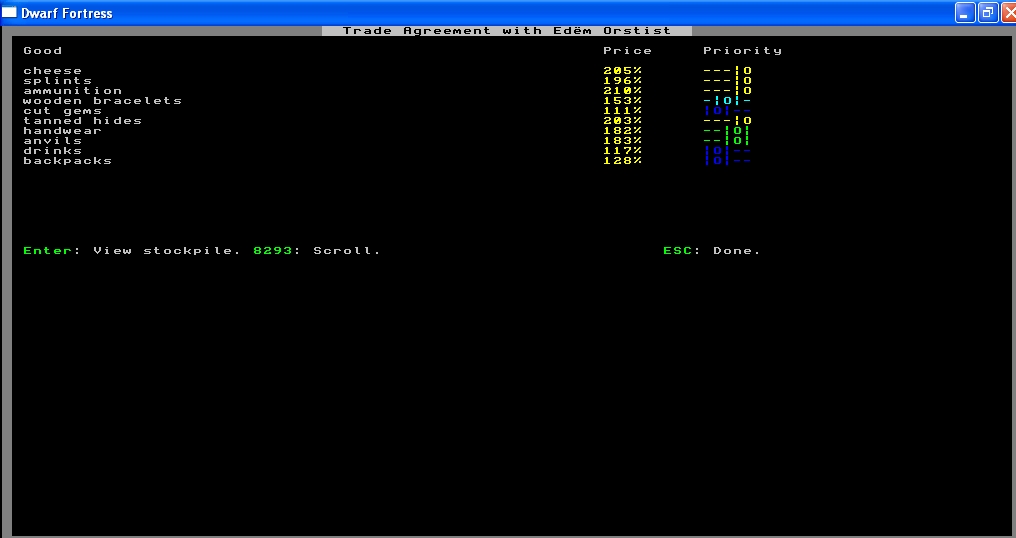Click the Priority column header

(742, 51)
